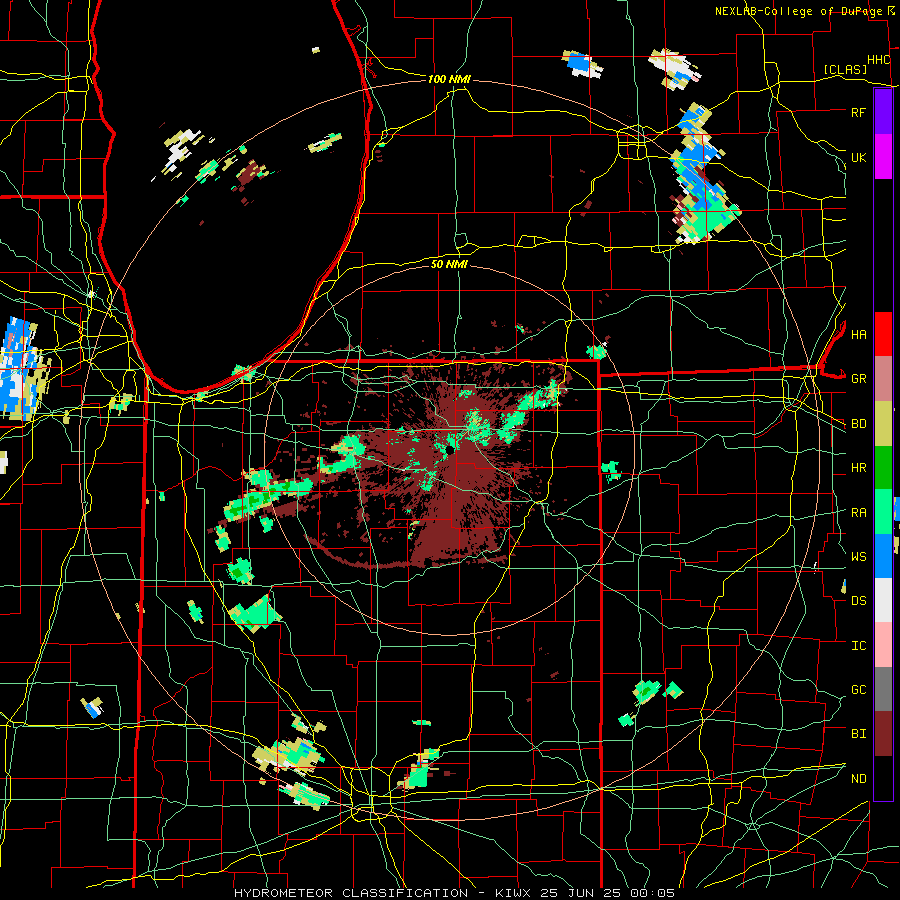Image resolution: width=900 pixels, height=900 pixels.
Task: Click the NEXLAB-College of DuPage text
Action: click(799, 11)
